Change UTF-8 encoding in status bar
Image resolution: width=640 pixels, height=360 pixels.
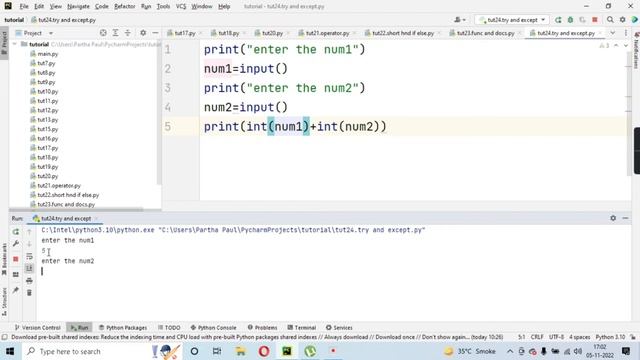click(x=556, y=337)
